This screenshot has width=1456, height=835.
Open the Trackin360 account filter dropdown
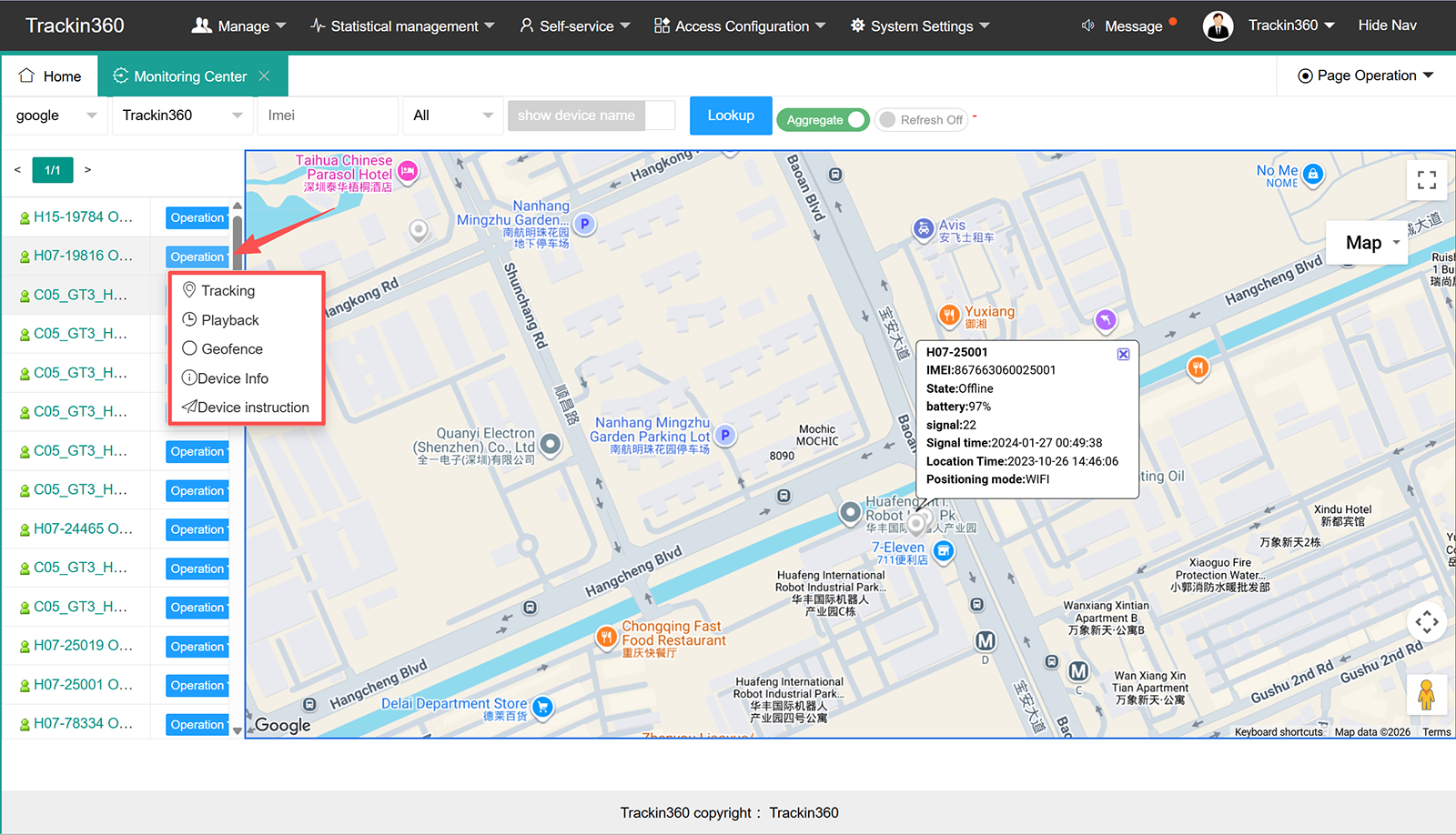pos(182,116)
